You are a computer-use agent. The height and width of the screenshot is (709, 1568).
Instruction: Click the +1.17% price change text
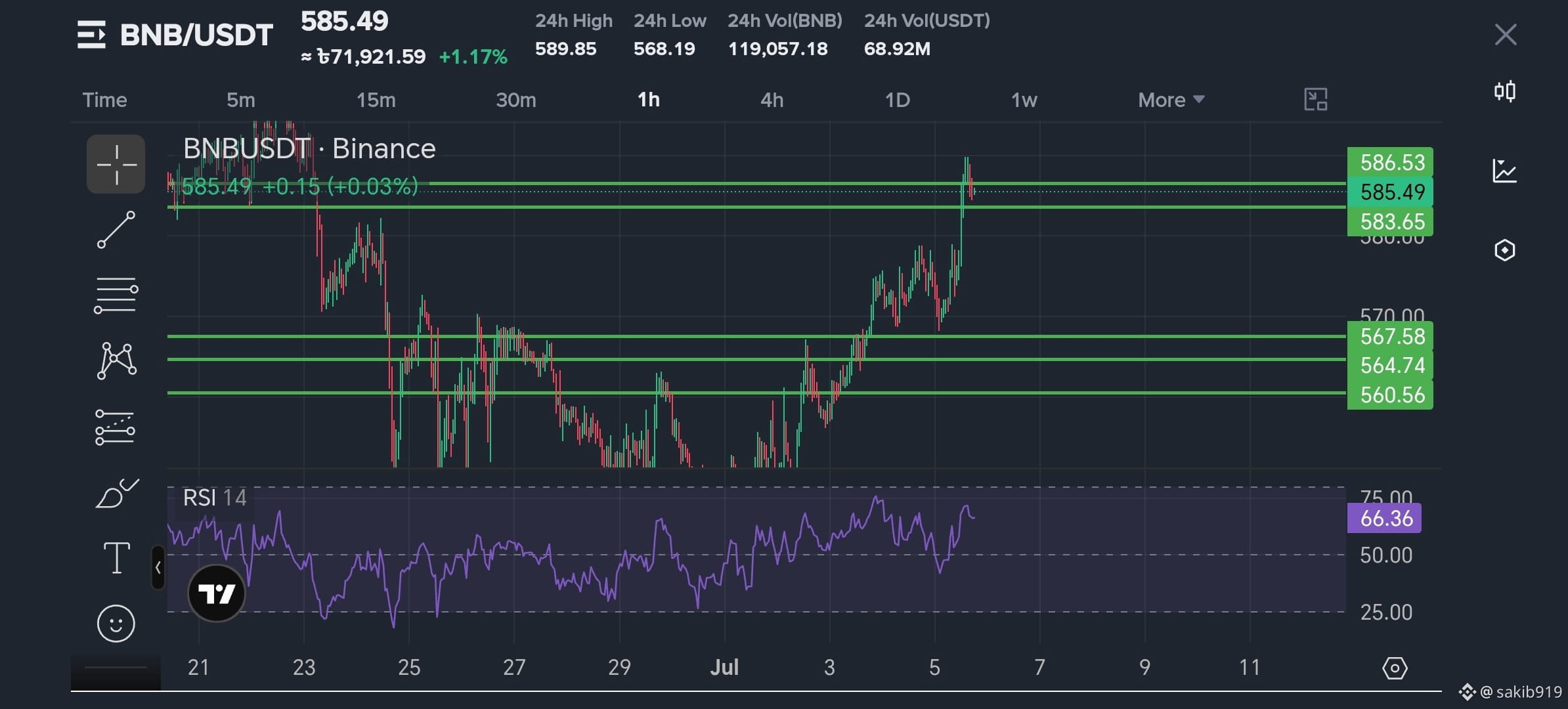pos(473,57)
